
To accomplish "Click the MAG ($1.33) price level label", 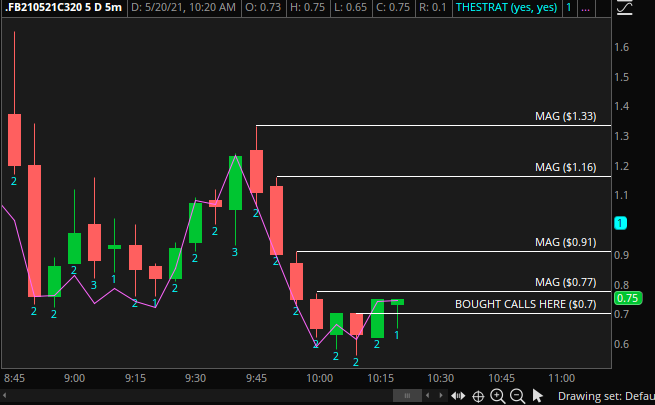I will [566, 116].
